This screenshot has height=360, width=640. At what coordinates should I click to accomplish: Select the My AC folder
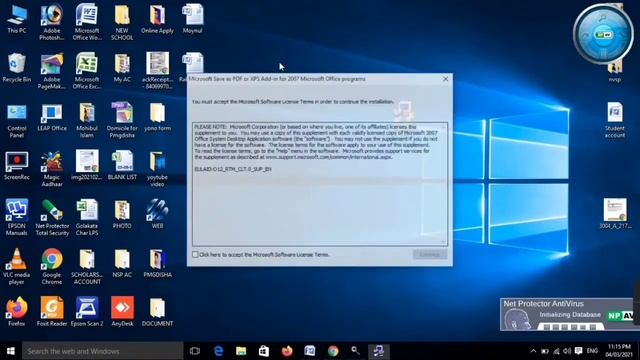122,68
